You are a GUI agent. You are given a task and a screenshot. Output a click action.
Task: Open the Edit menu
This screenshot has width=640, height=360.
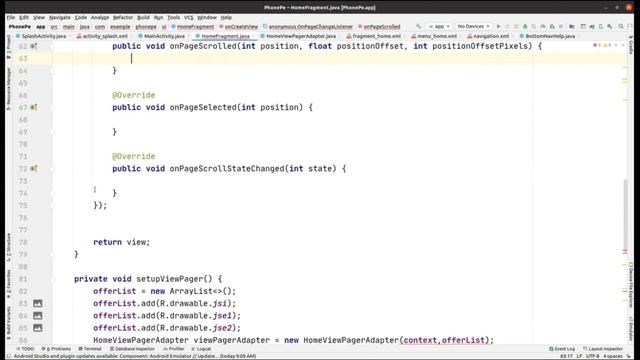click(x=24, y=18)
